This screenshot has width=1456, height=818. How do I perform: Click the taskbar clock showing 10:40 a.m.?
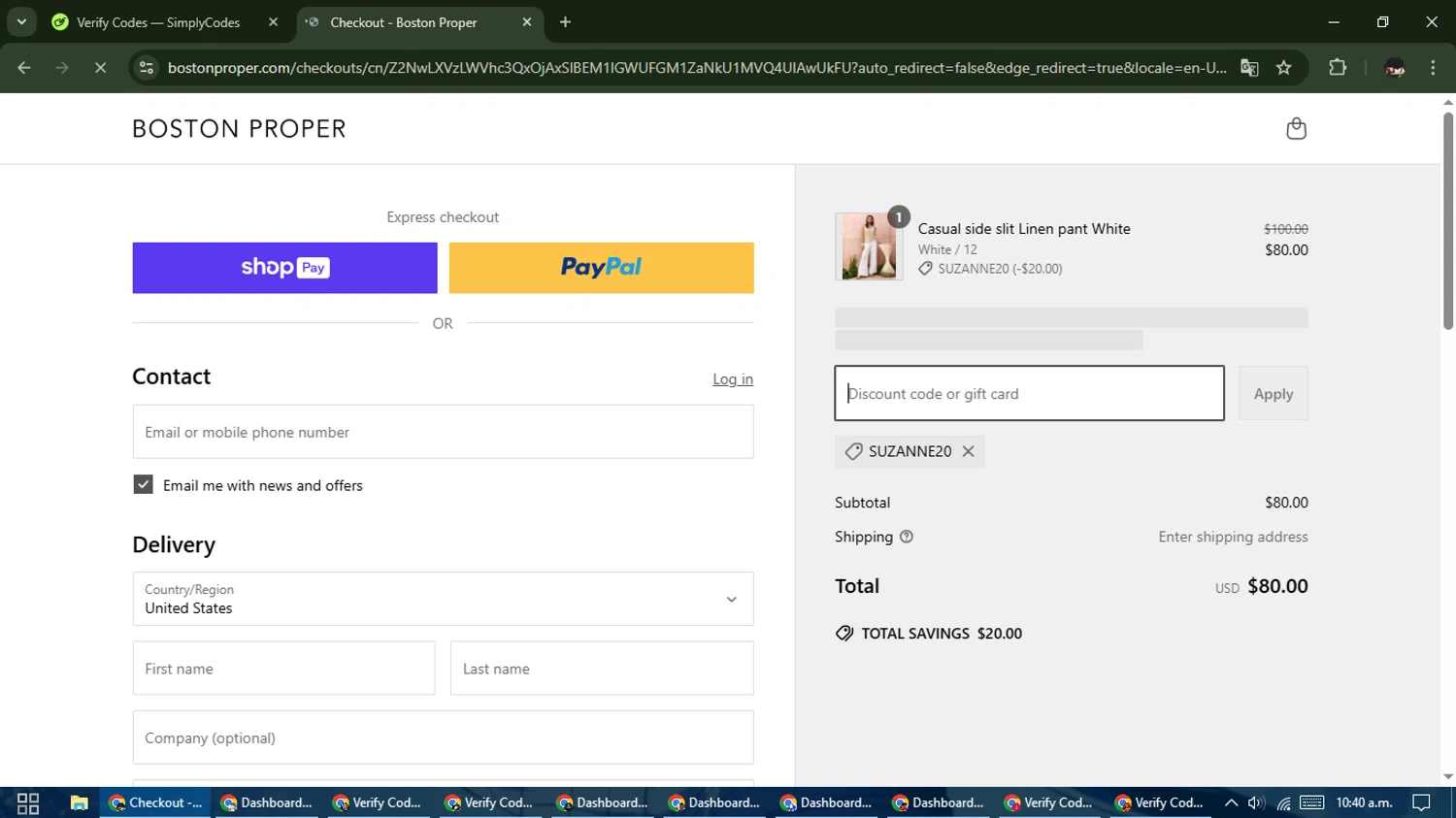coord(1364,802)
